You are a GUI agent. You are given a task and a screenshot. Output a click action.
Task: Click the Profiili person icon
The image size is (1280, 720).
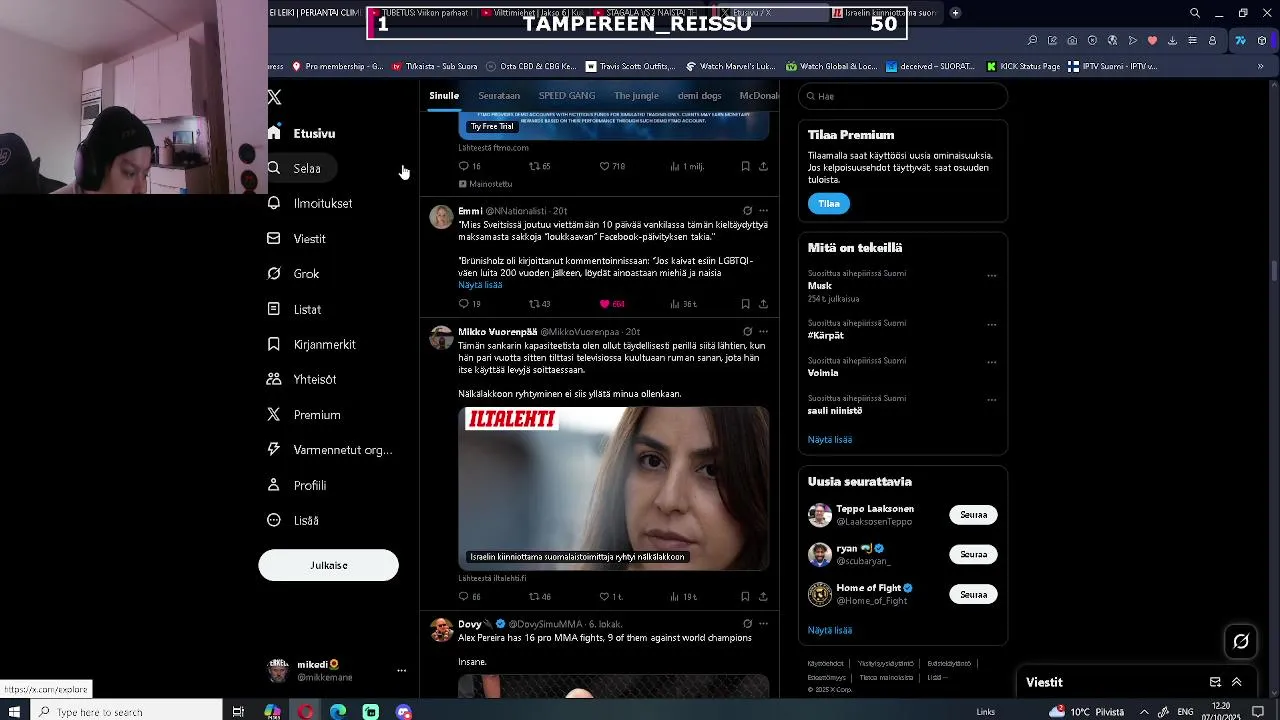pos(274,485)
